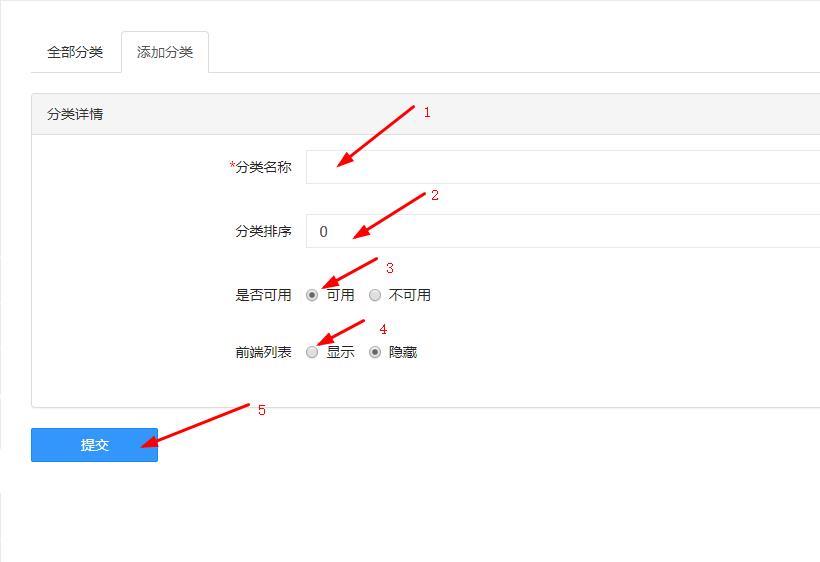Choose the 显示 radio option
The image size is (820, 562).
312,352
